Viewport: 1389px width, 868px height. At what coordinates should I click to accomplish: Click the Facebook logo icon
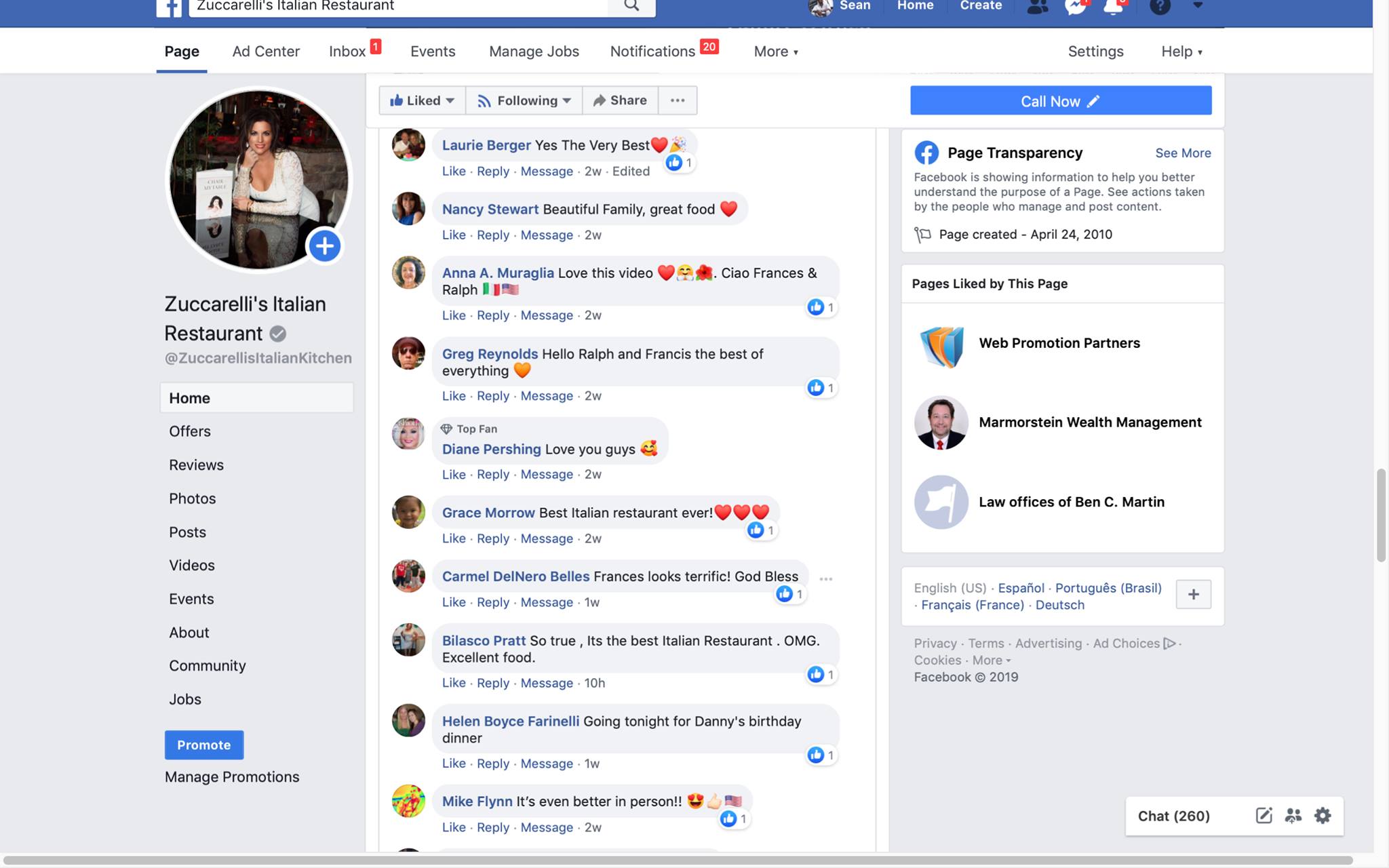(x=169, y=7)
